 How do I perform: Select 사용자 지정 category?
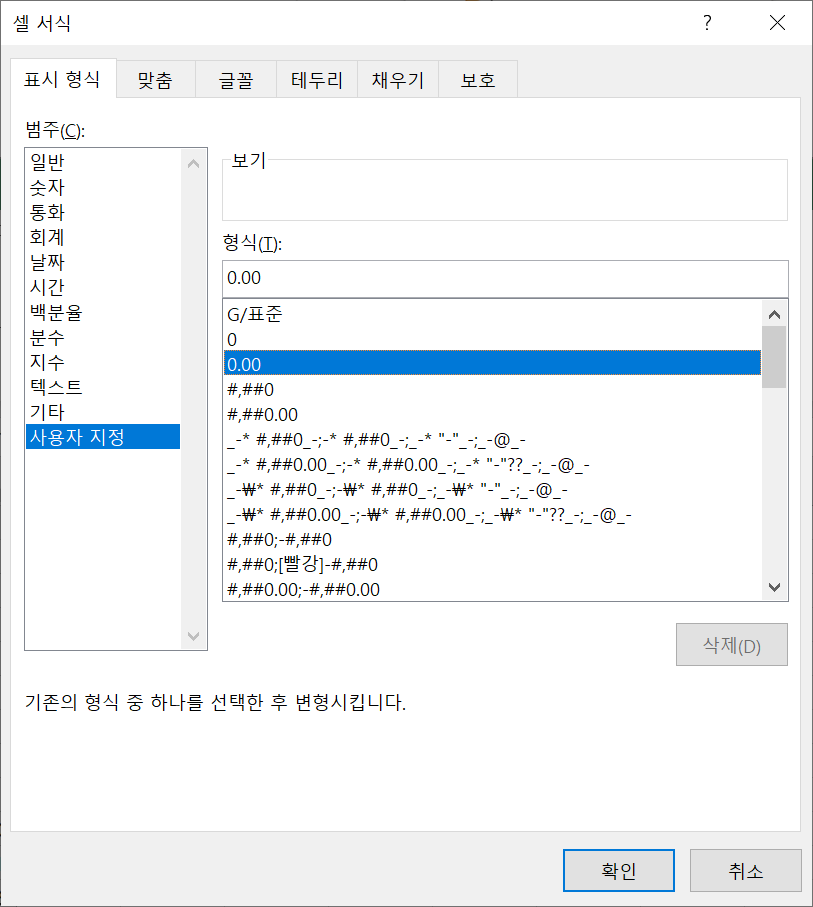tap(103, 437)
